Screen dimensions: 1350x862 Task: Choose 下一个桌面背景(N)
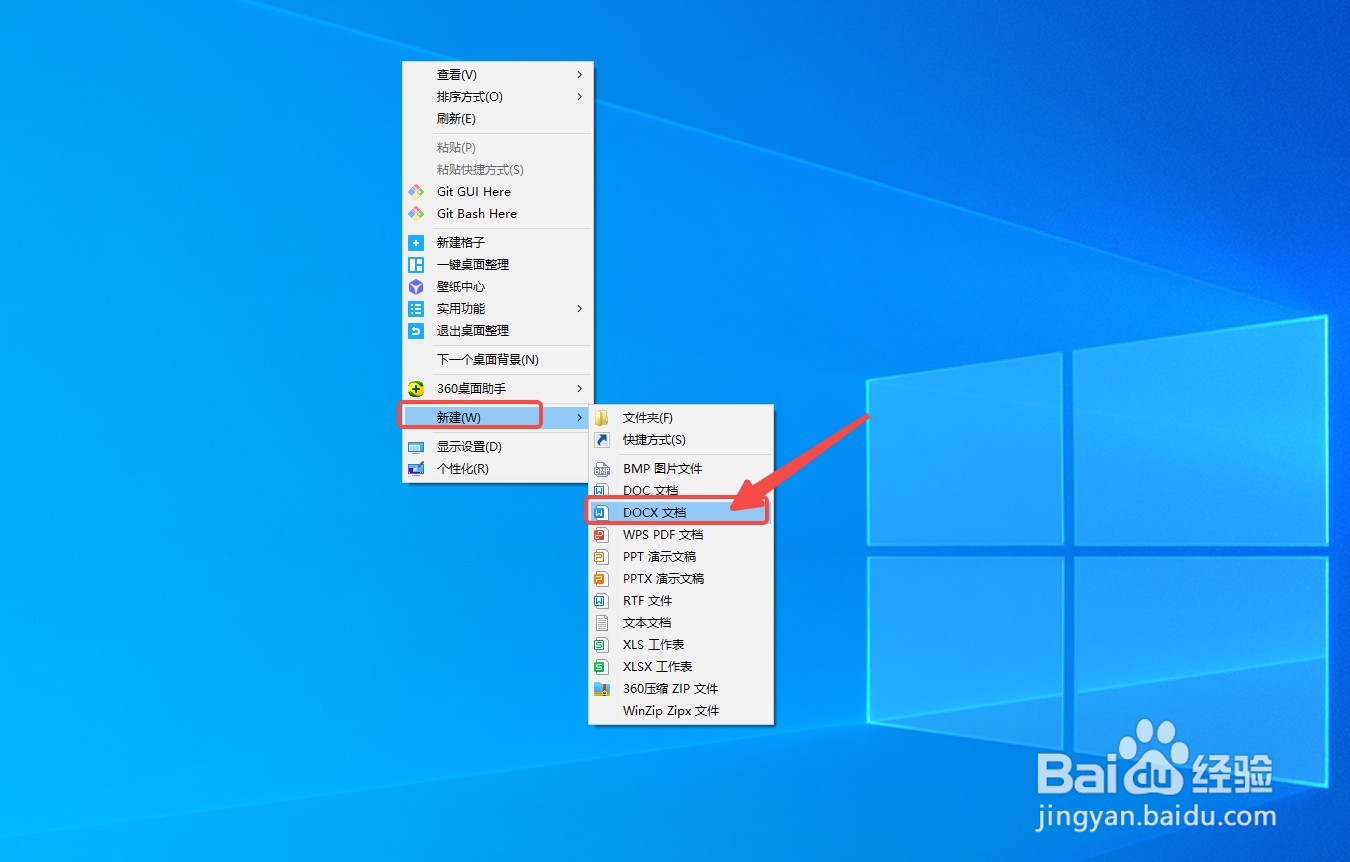click(497, 360)
